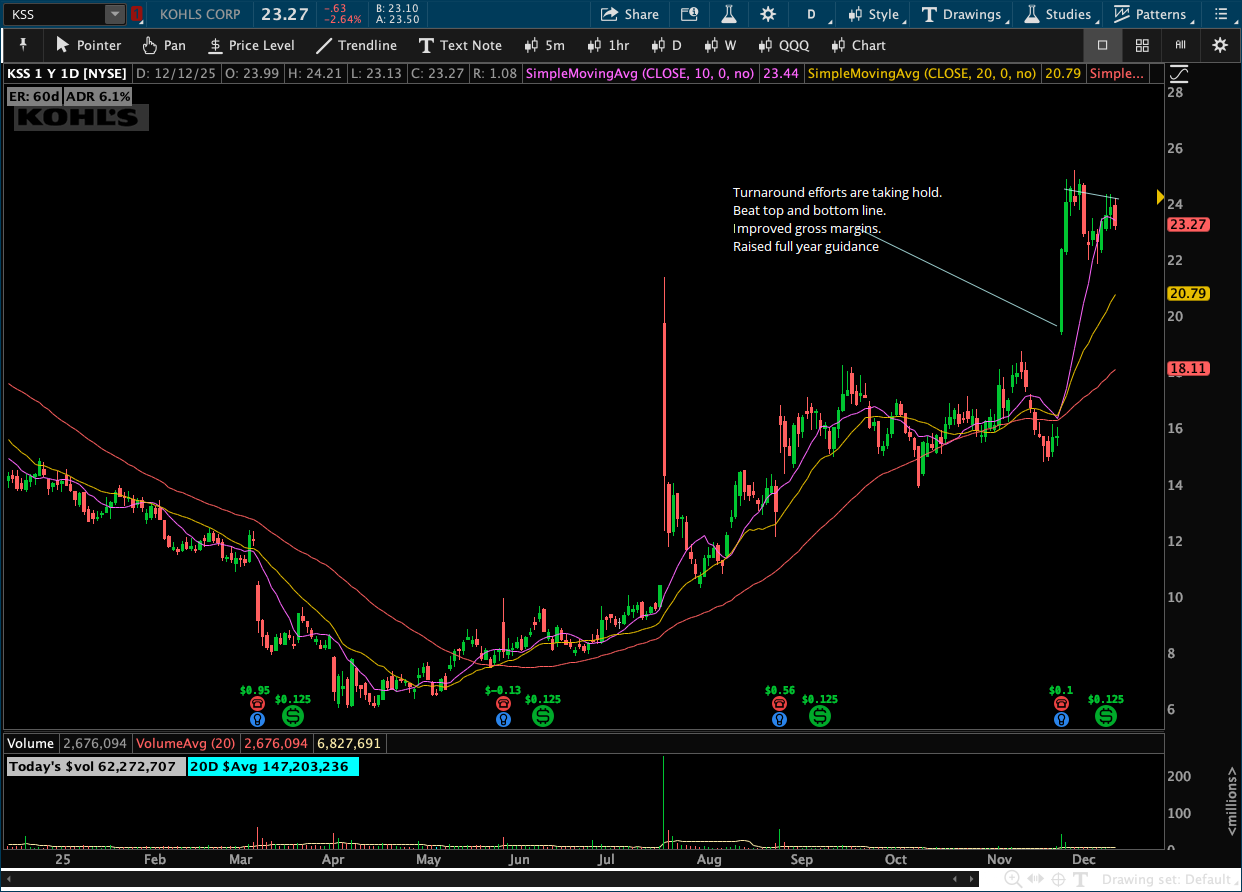Select the Text Note tool
Image resolution: width=1242 pixels, height=892 pixels.
(x=460, y=45)
